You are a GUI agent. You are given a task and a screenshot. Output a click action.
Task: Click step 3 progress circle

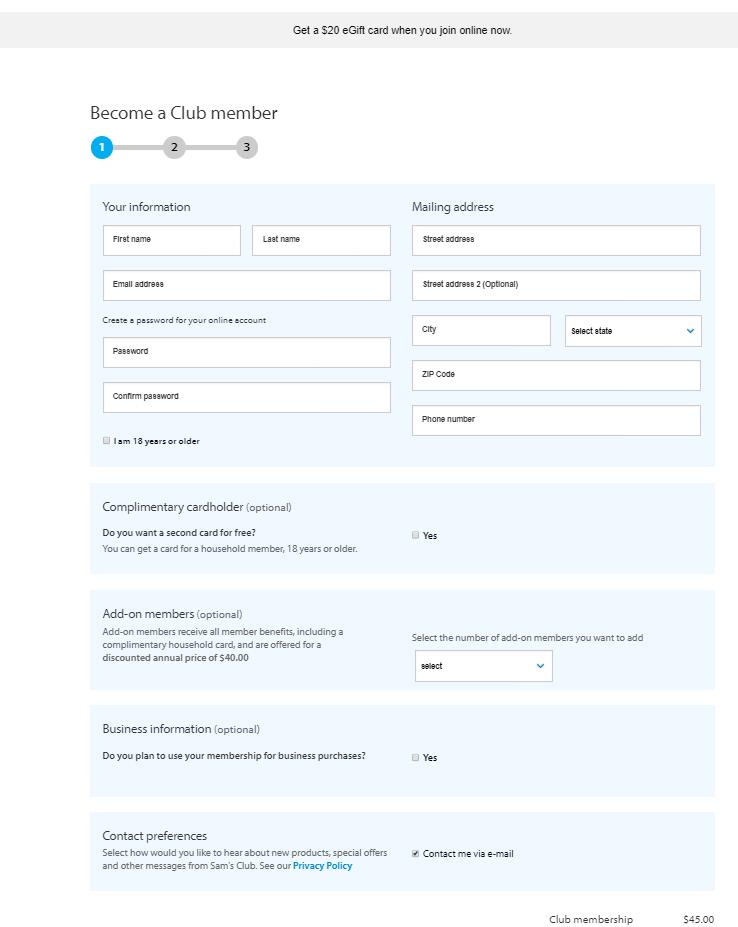[x=246, y=148]
